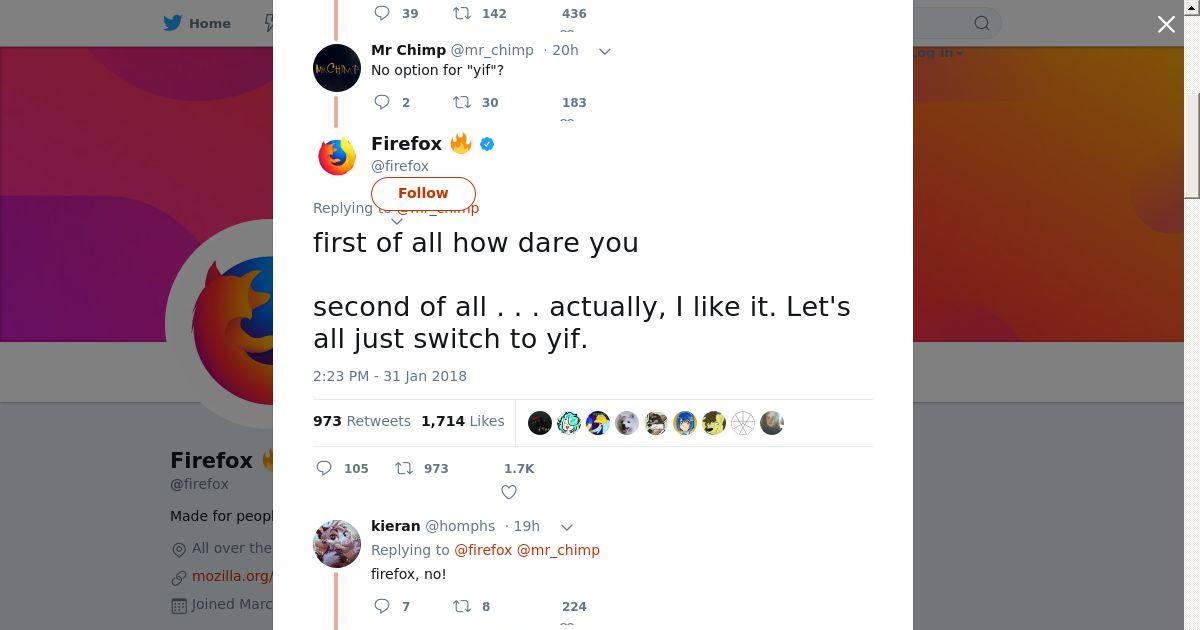The height and width of the screenshot is (630, 1200).
Task: Open the 973 Retweets list
Action: click(362, 421)
